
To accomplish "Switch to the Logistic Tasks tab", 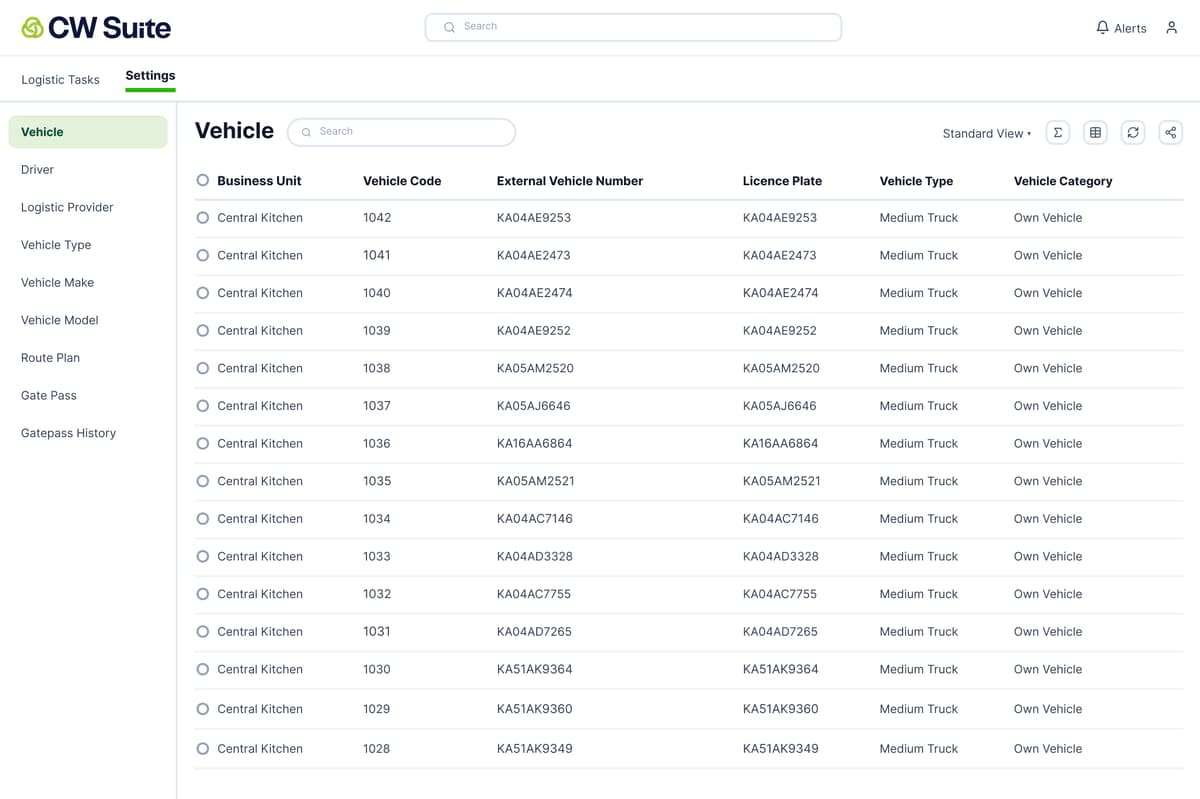I will point(60,80).
